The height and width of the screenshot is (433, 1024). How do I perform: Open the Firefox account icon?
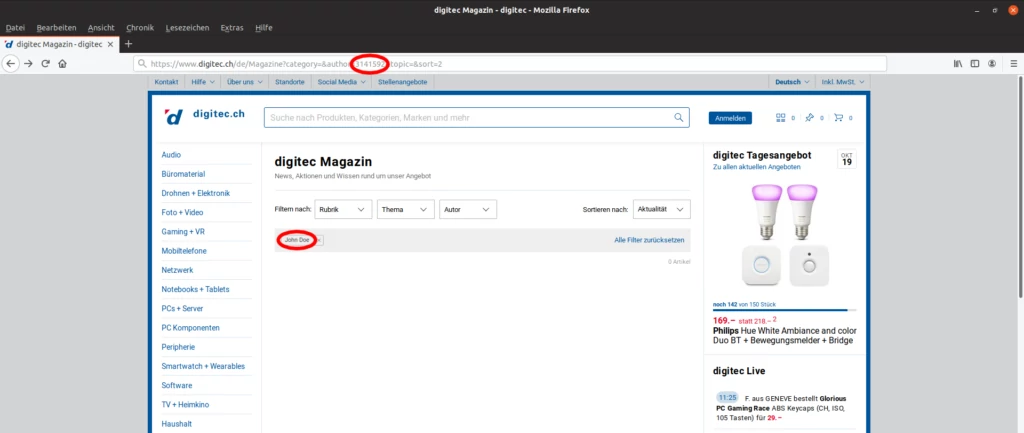click(x=992, y=63)
